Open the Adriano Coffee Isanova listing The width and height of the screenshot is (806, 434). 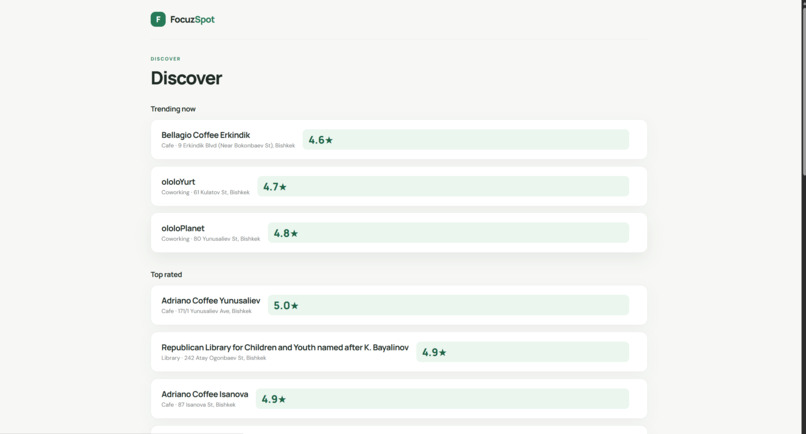[399, 399]
